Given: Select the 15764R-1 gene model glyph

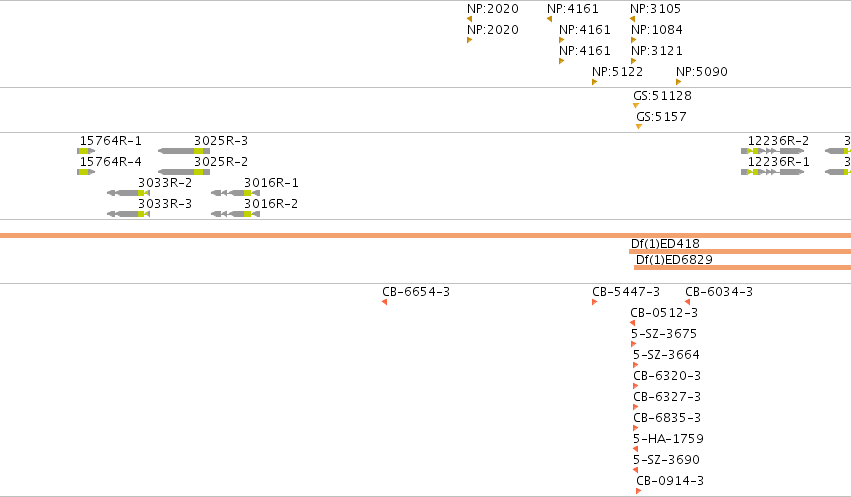Looking at the screenshot, I should pos(86,151).
